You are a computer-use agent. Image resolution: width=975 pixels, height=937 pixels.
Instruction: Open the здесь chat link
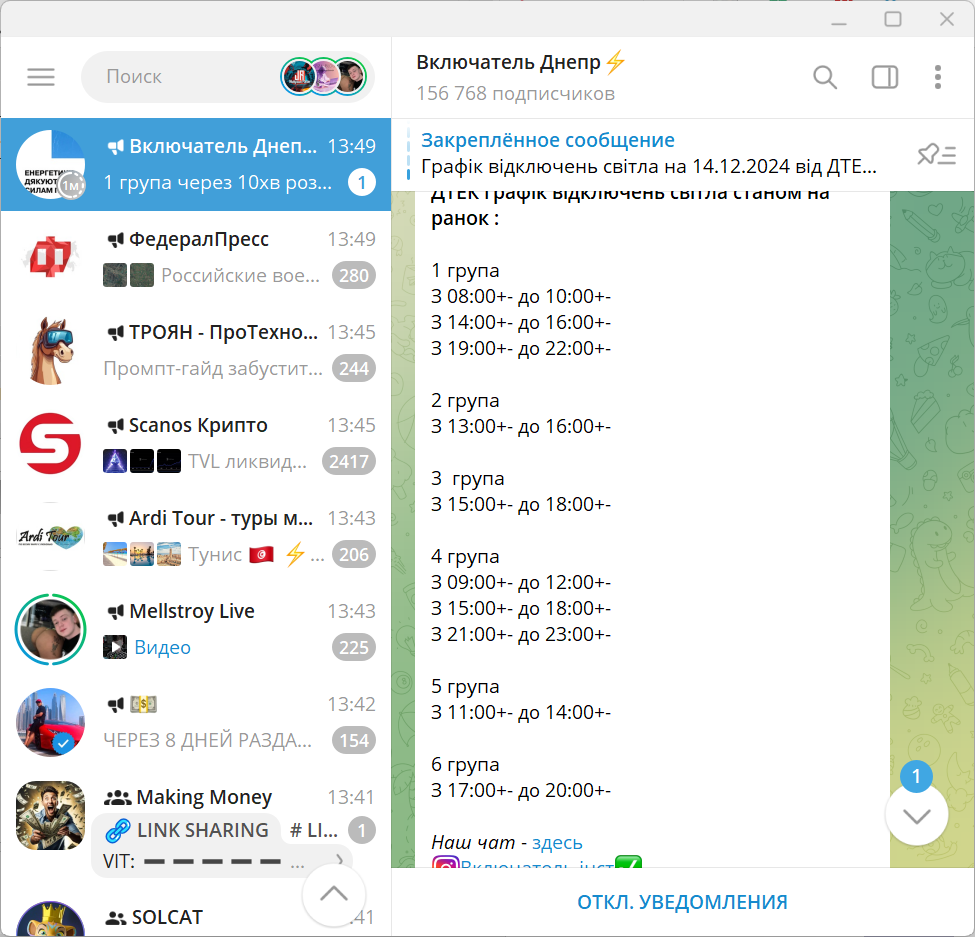[557, 842]
